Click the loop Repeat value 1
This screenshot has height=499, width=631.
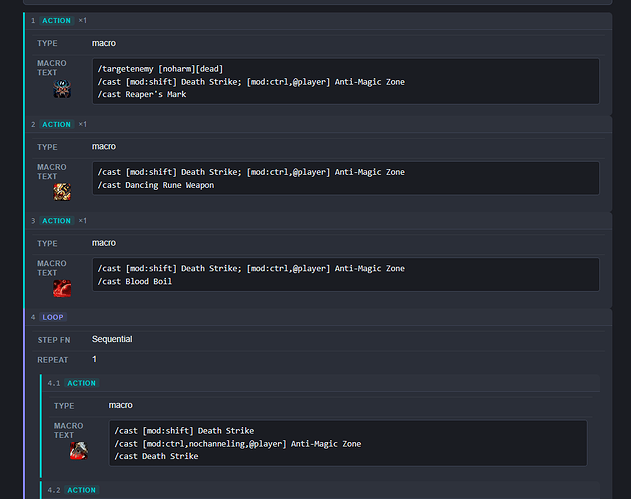pyautogui.click(x=94, y=359)
